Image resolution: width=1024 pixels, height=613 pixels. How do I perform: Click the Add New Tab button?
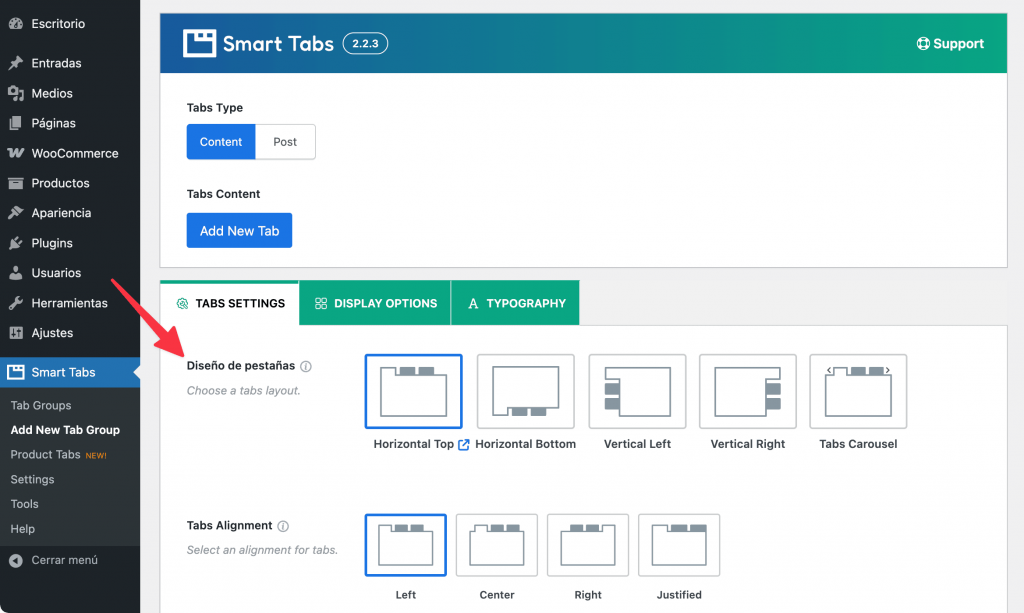[x=239, y=230]
